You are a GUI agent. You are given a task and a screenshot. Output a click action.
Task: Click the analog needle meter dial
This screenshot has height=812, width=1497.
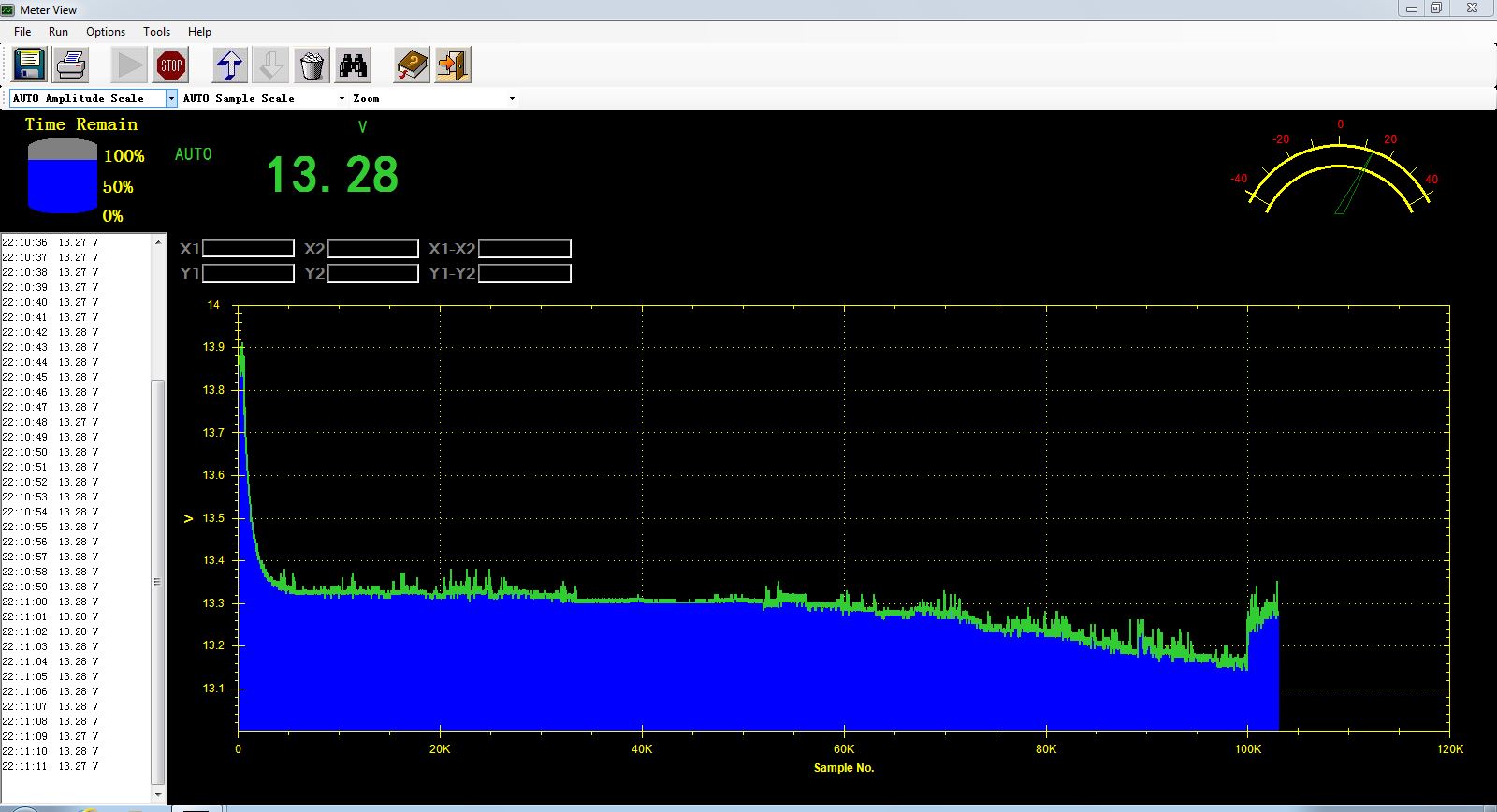(x=1340, y=168)
